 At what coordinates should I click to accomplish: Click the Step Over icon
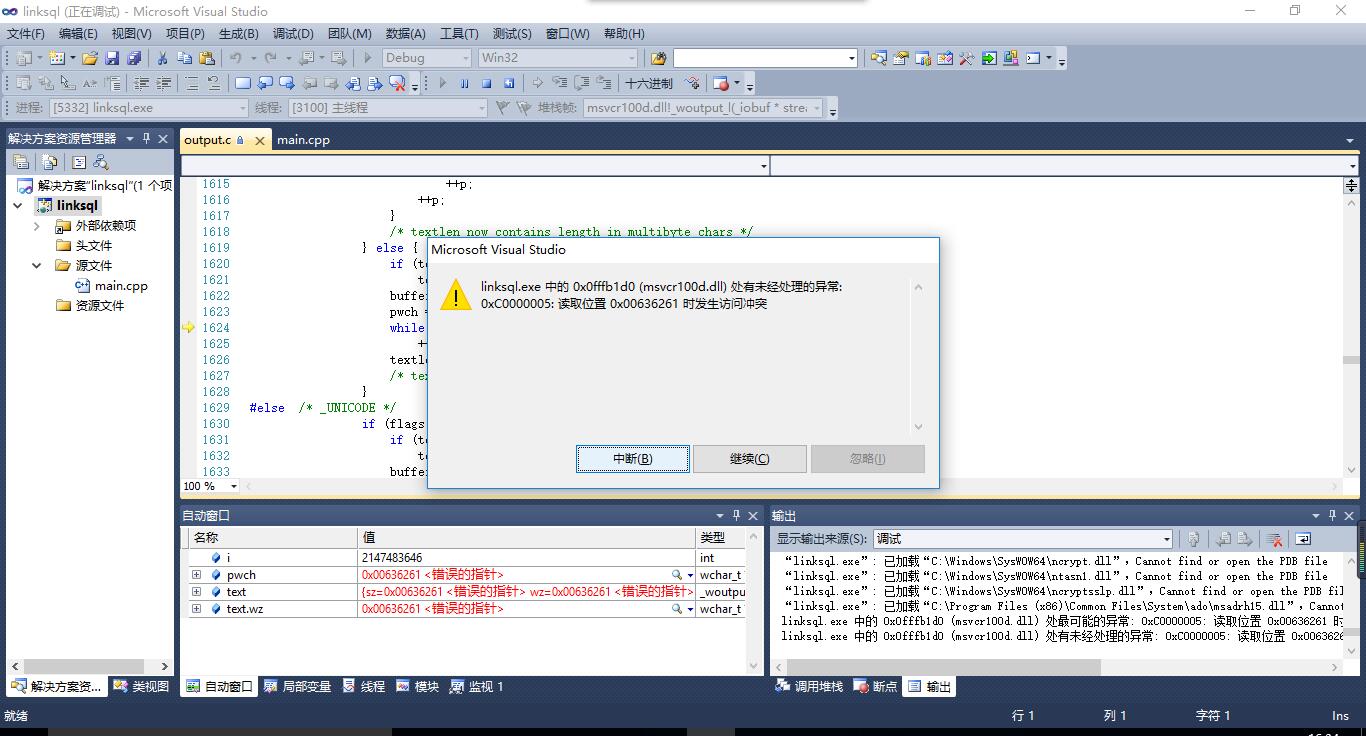pos(581,83)
